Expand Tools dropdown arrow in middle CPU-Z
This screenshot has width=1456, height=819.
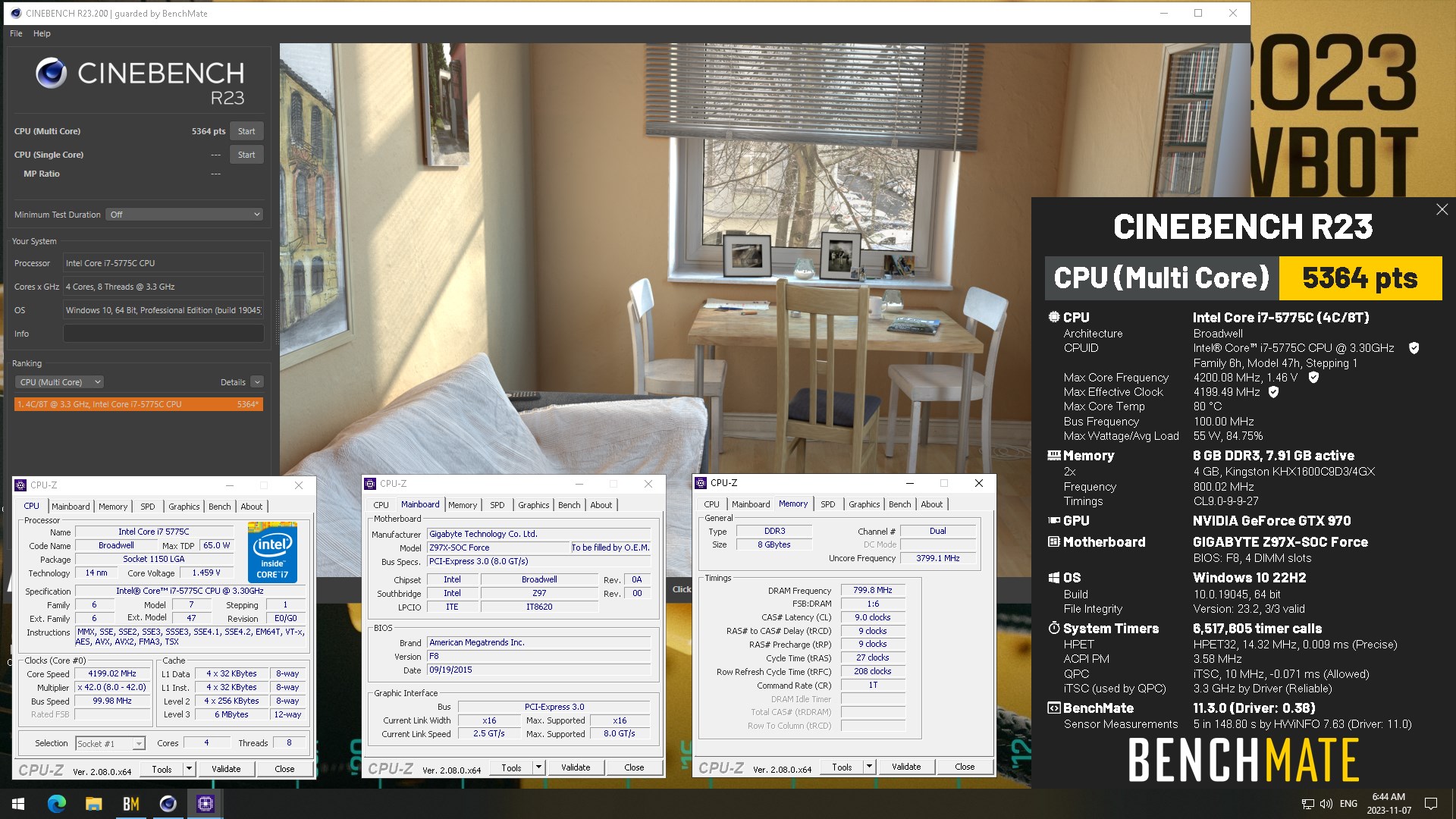(x=539, y=768)
